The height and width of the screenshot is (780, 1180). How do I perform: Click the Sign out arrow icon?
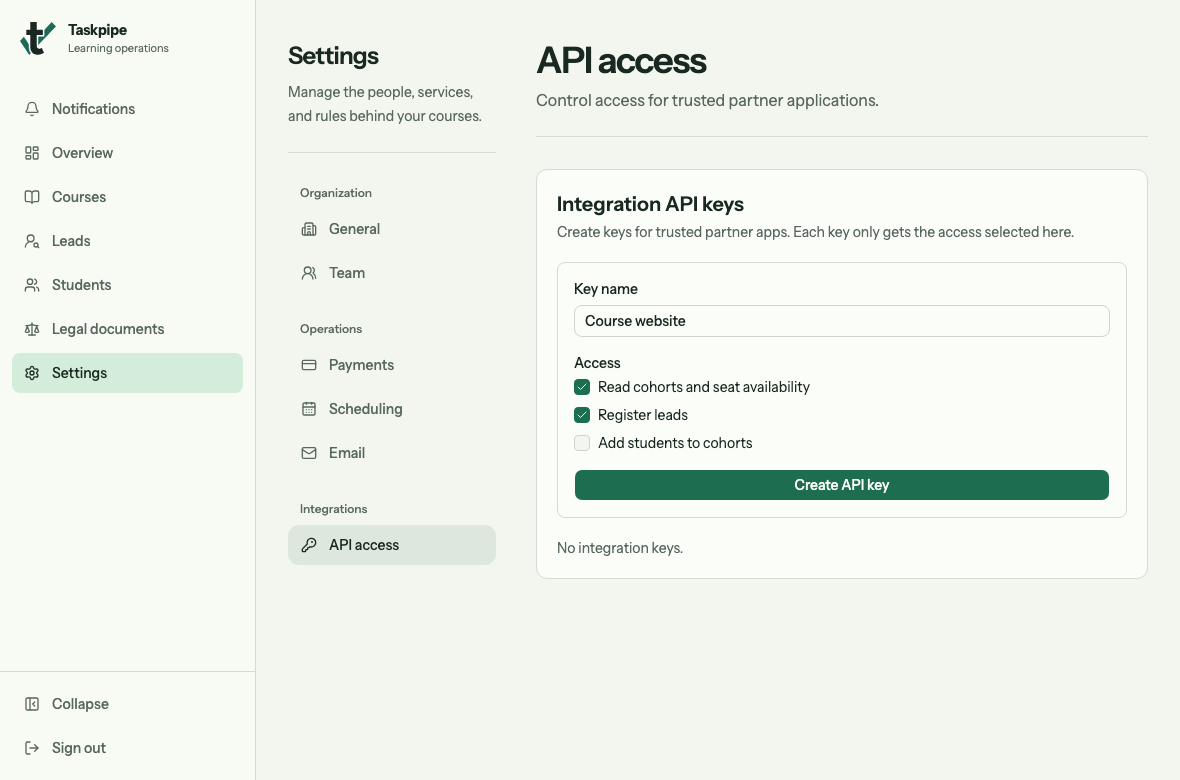[32, 748]
